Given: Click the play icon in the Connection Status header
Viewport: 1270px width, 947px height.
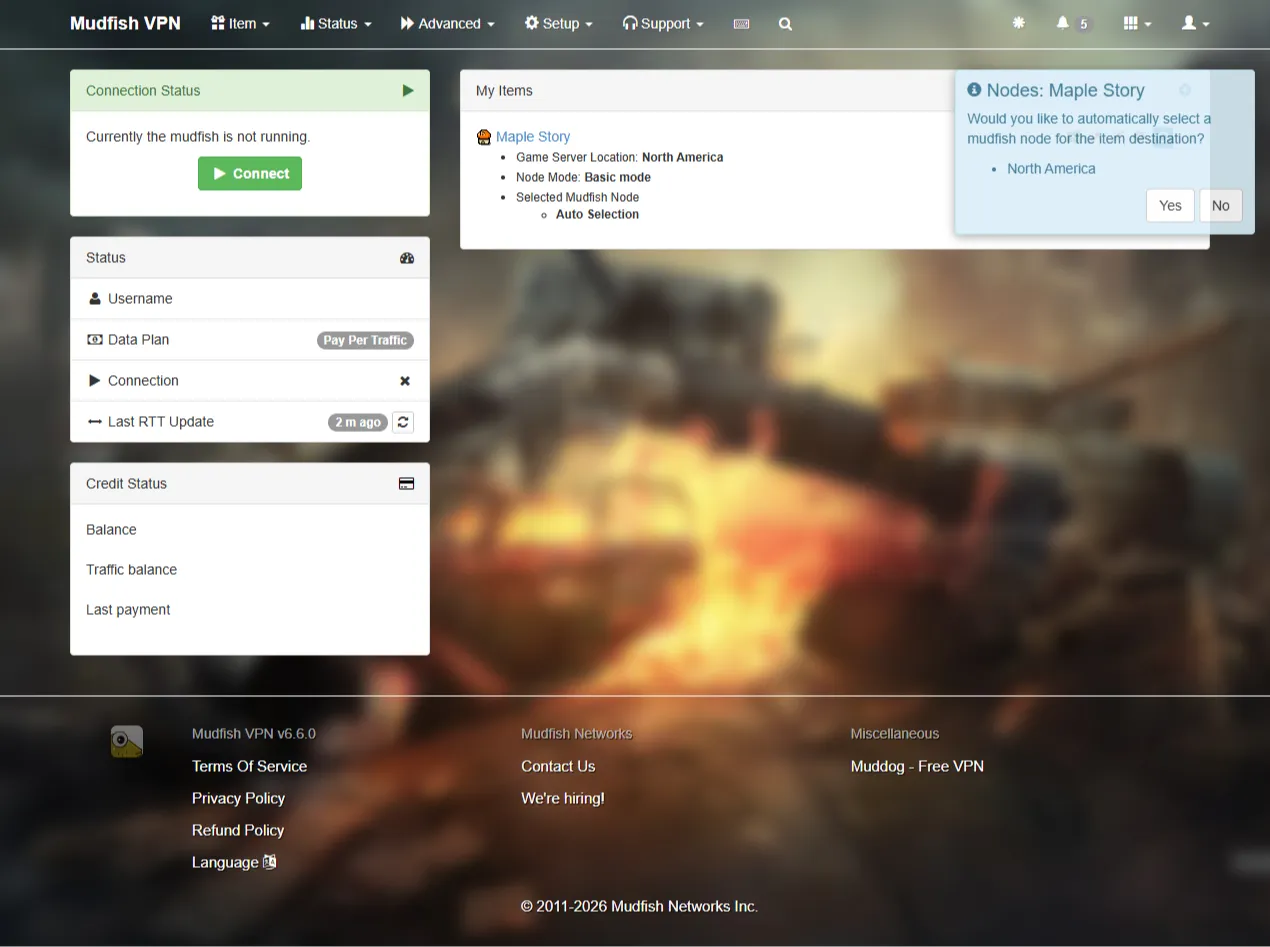Looking at the screenshot, I should (408, 91).
